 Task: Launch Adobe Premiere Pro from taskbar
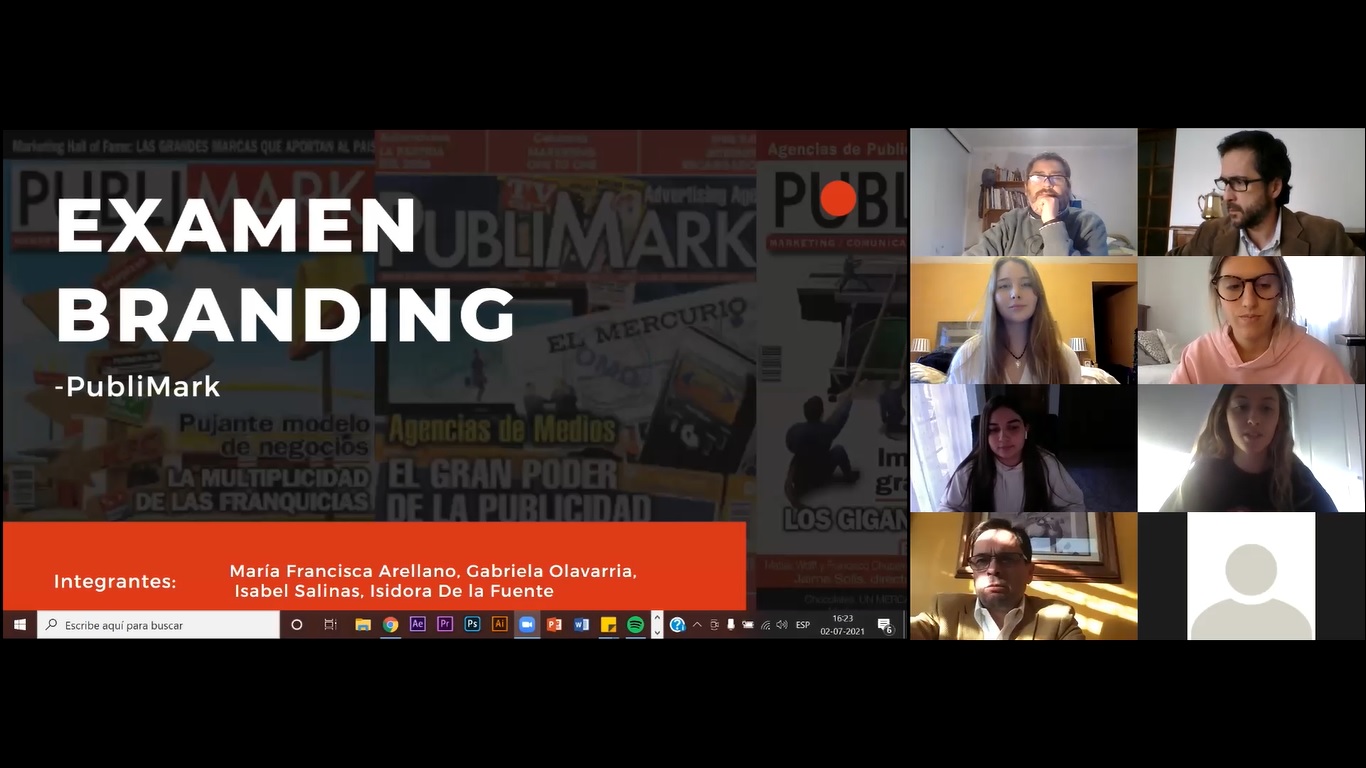click(445, 625)
